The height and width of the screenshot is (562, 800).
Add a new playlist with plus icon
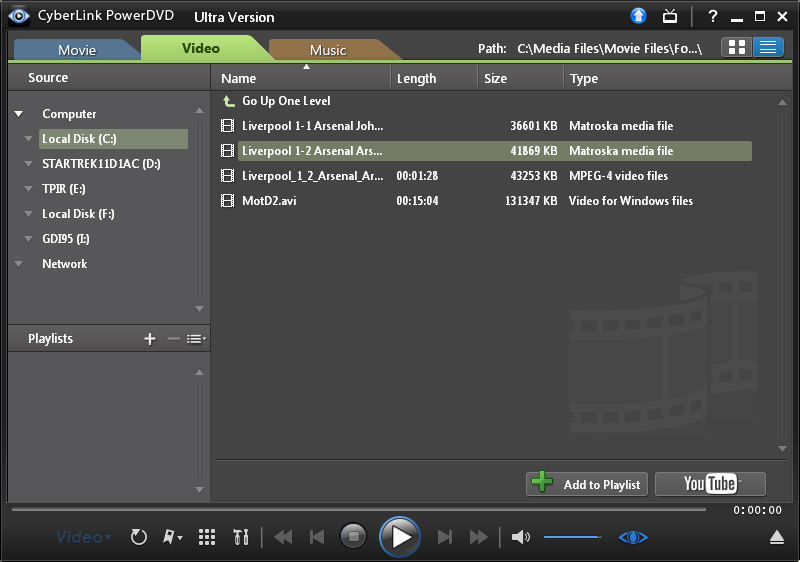click(150, 339)
